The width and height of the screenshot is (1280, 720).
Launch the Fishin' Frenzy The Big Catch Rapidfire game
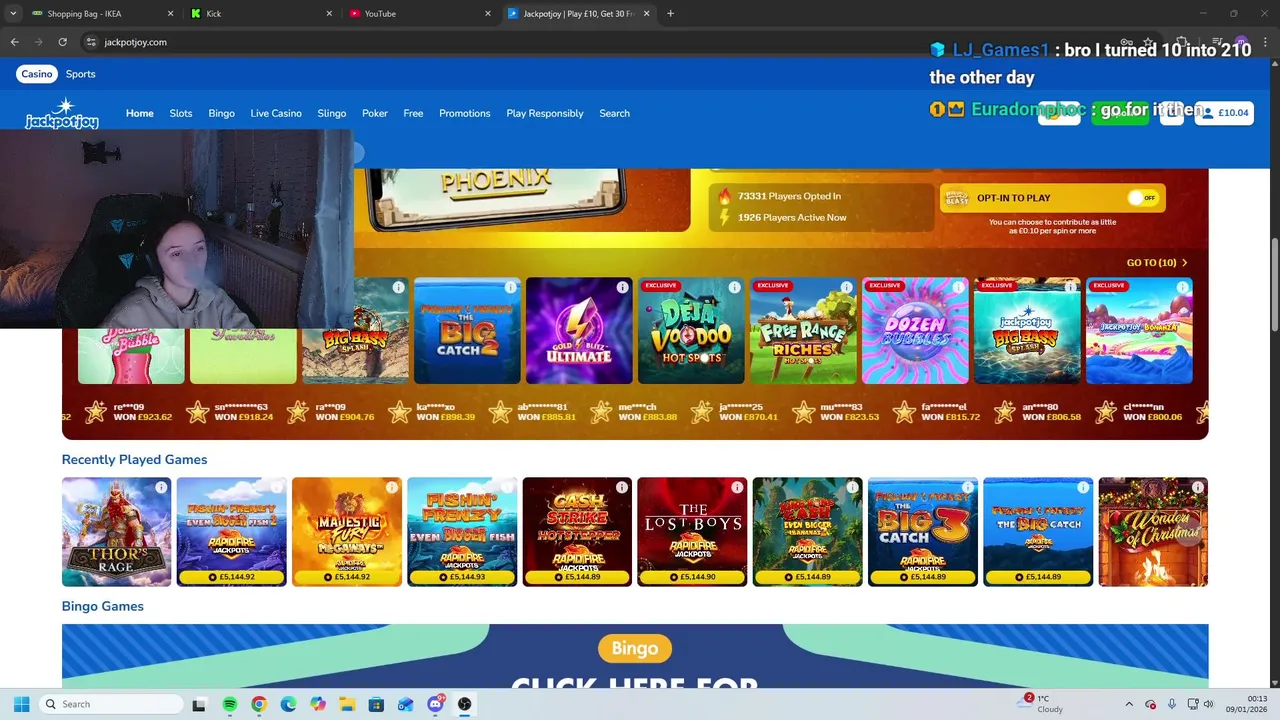(x=1038, y=532)
